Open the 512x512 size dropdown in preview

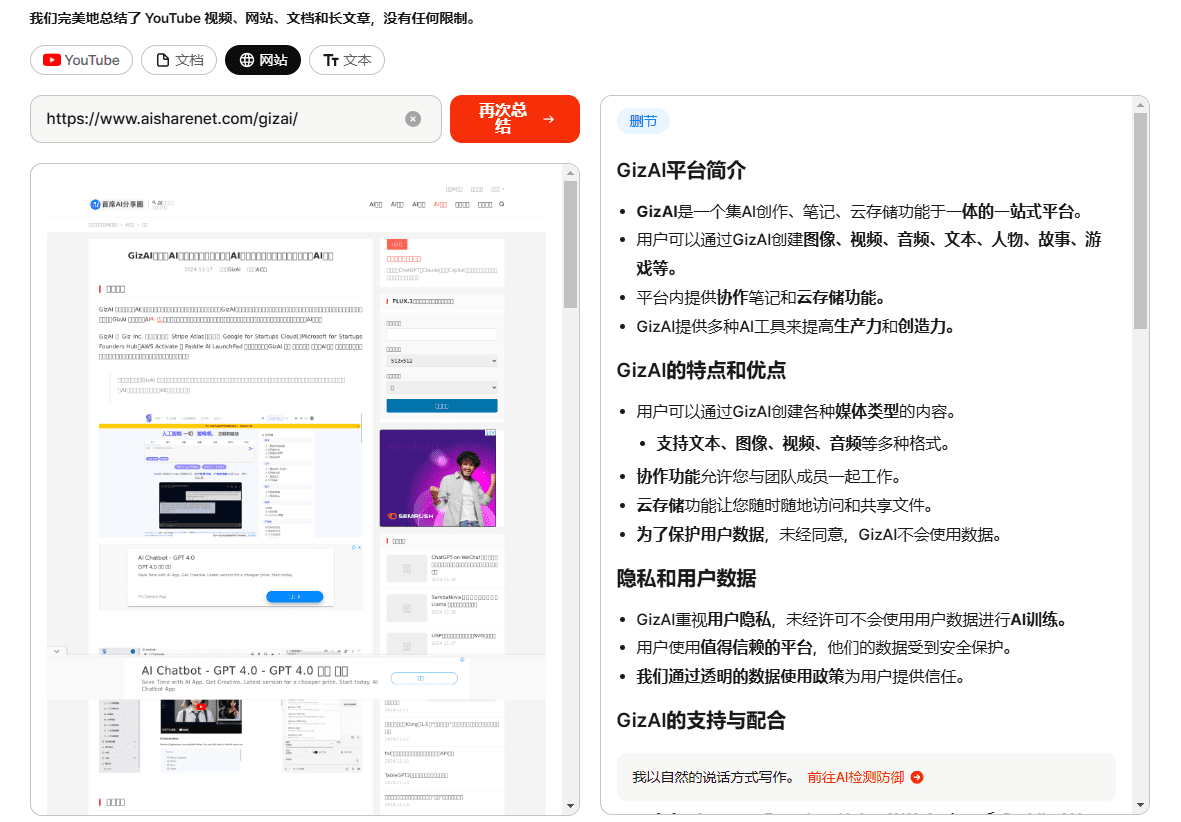click(441, 361)
